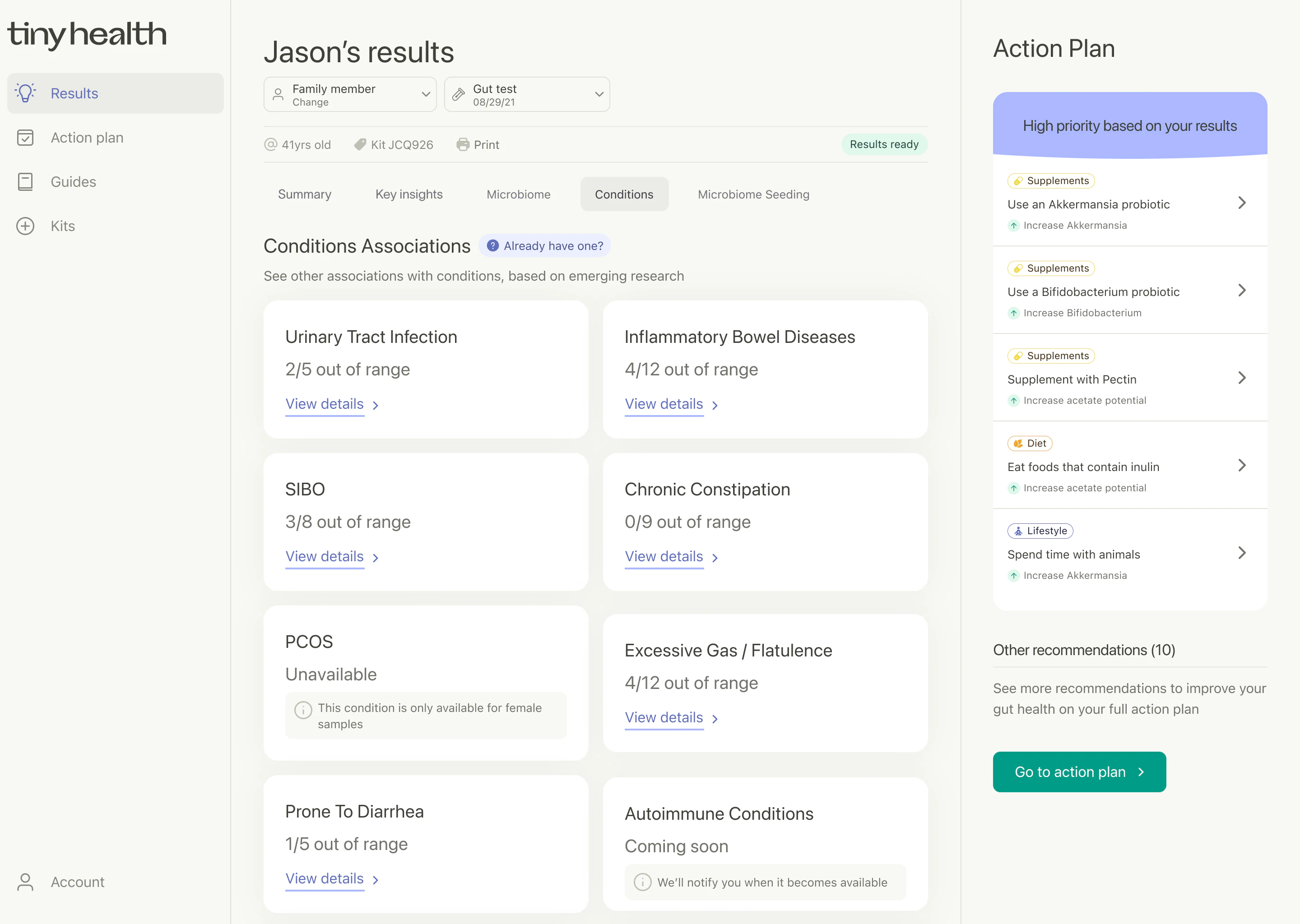
Task: Open the Microbiome Seeding tab
Action: point(753,194)
